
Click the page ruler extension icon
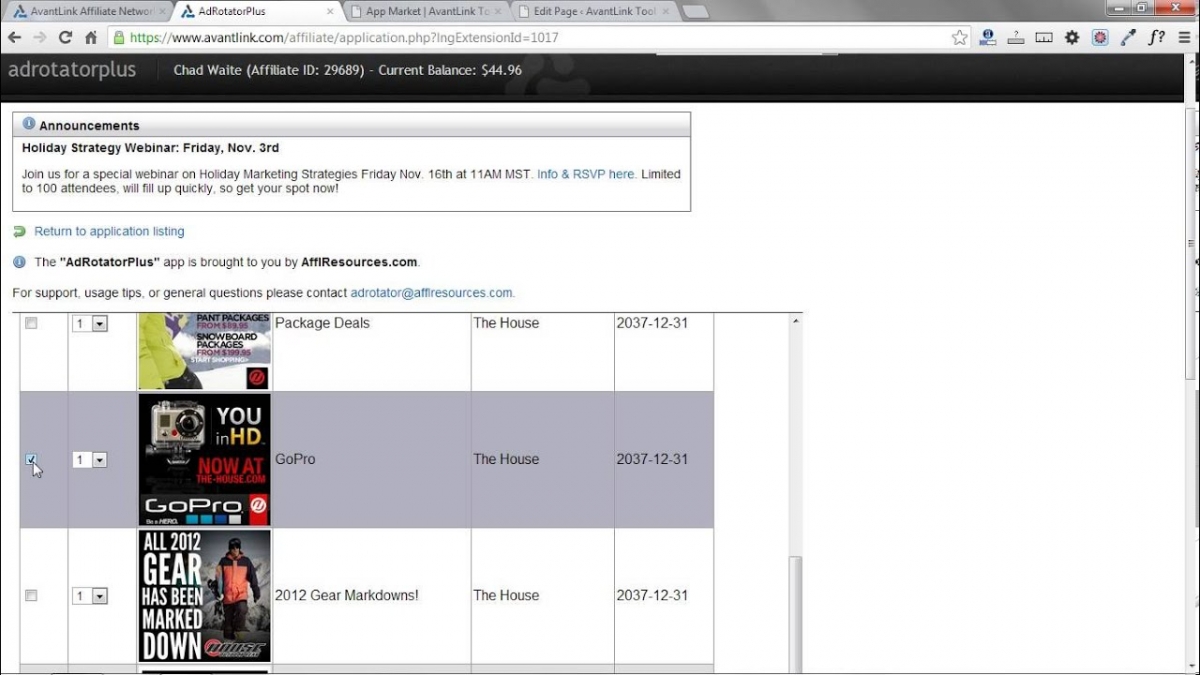coord(1044,38)
